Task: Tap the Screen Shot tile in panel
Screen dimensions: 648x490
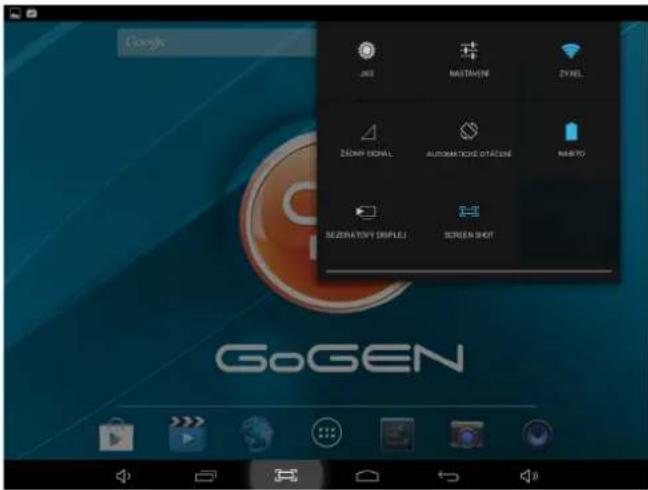Action: pyautogui.click(x=469, y=221)
